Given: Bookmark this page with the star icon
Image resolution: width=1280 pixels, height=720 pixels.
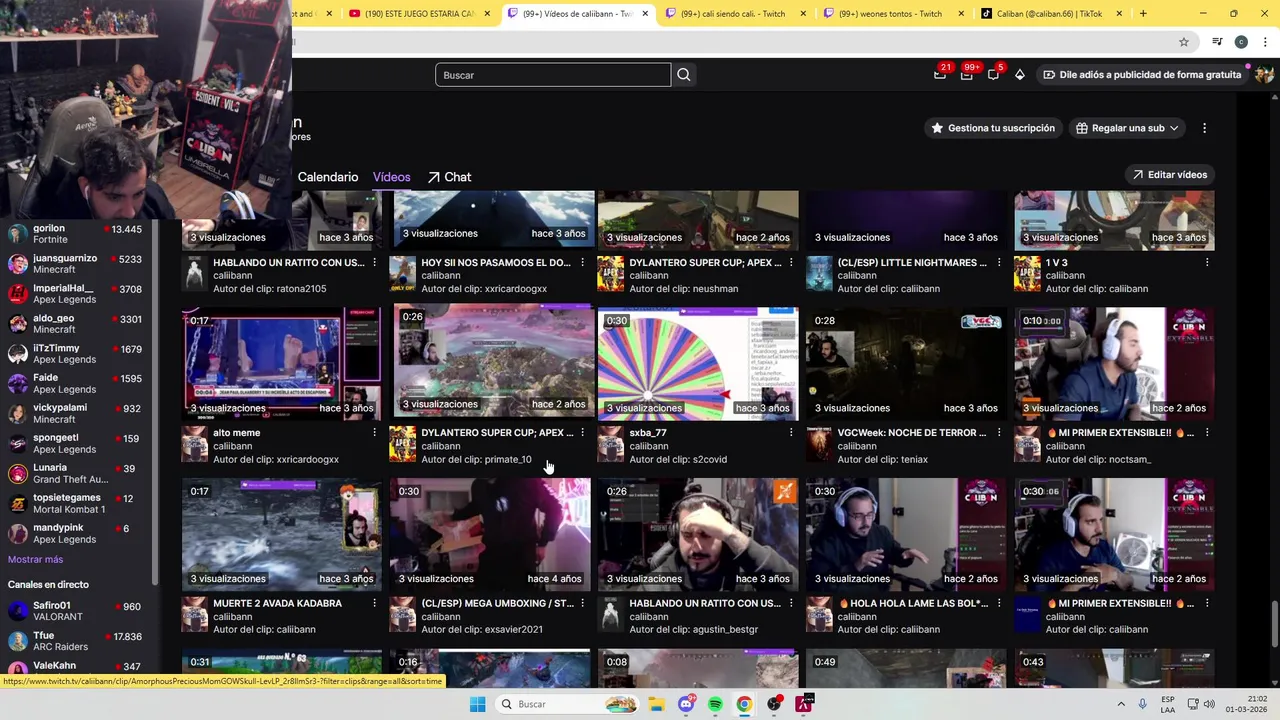Looking at the screenshot, I should [x=1184, y=42].
